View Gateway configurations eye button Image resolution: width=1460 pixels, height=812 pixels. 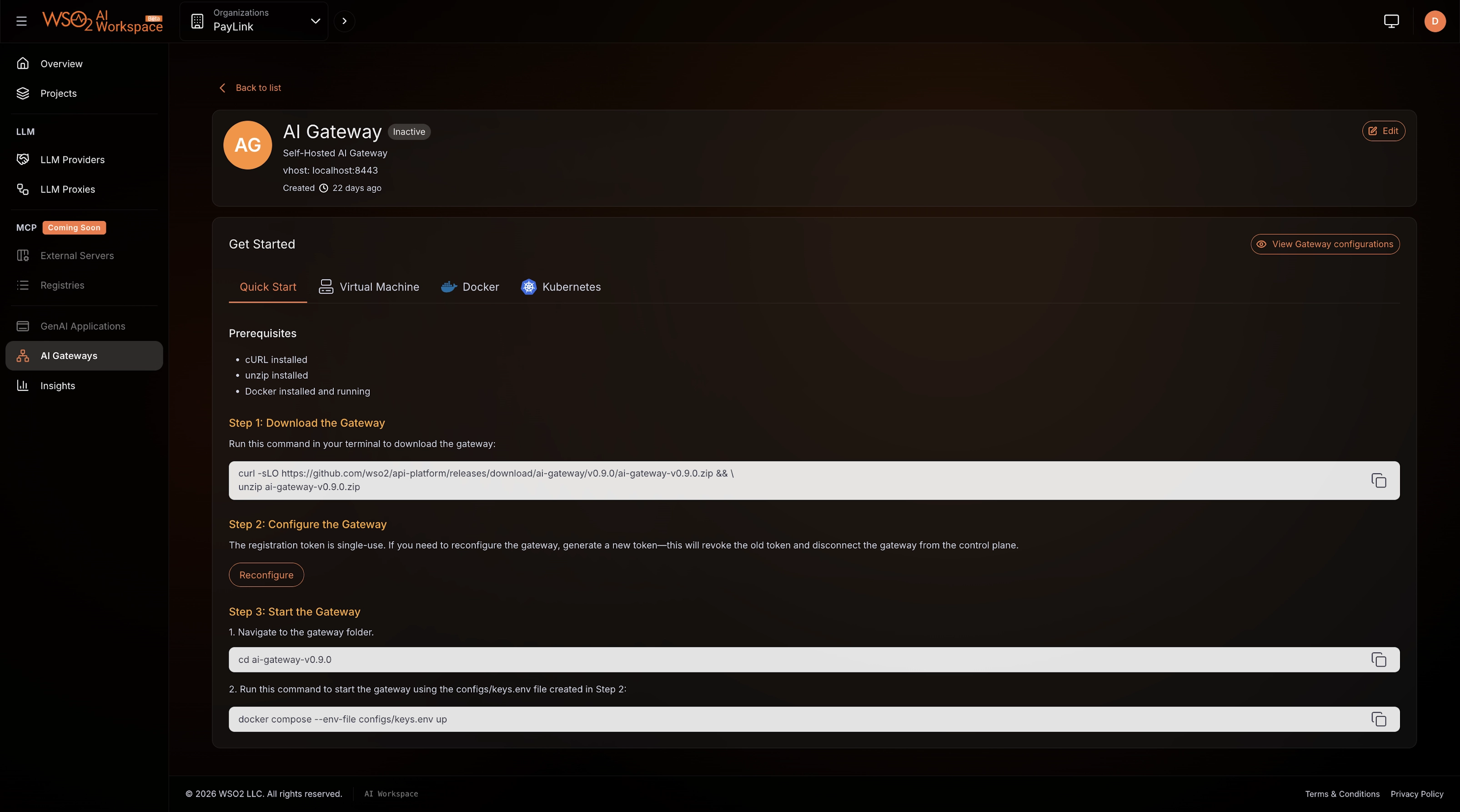1325,244
